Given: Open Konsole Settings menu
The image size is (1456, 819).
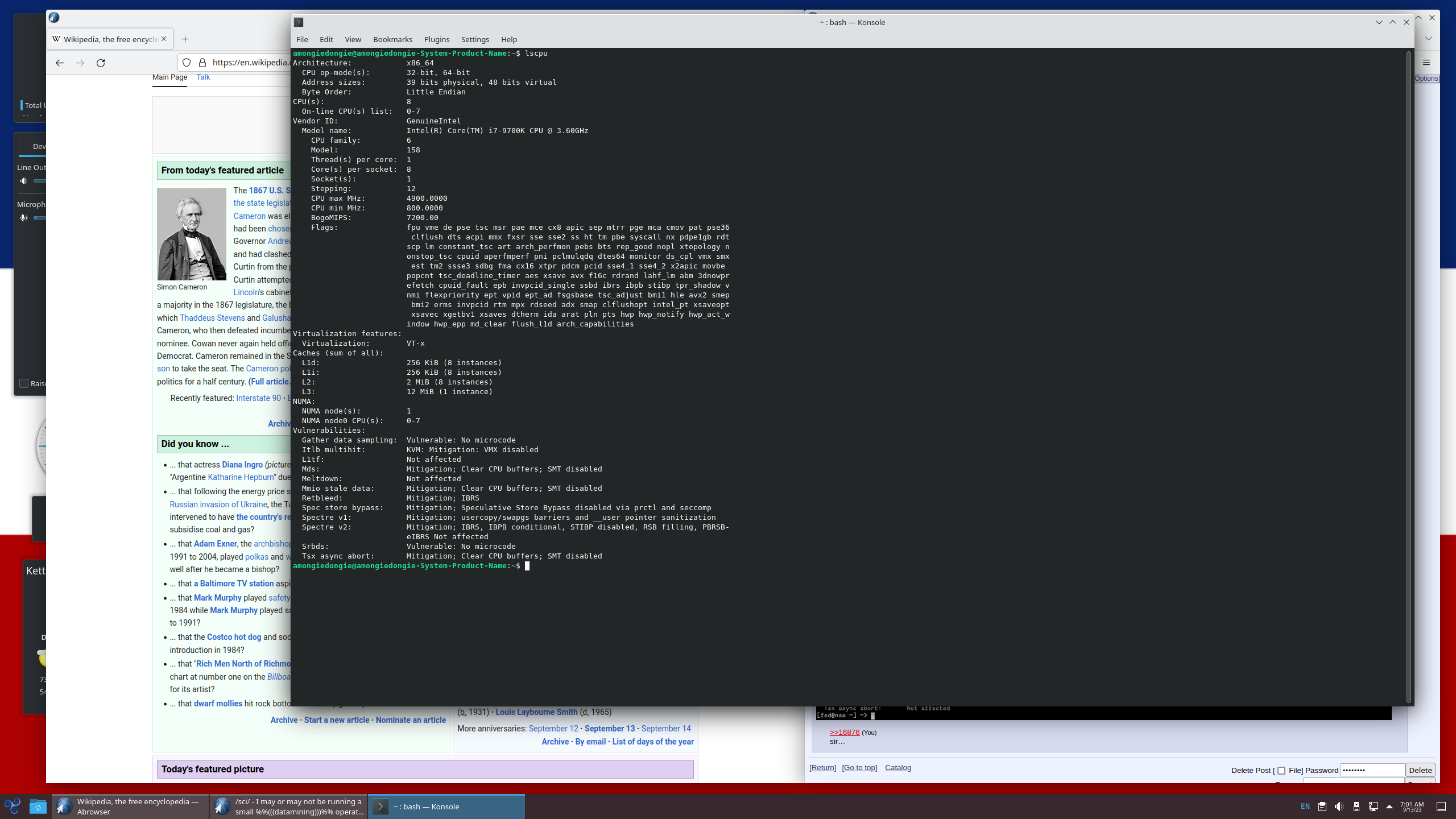Looking at the screenshot, I should (x=475, y=39).
